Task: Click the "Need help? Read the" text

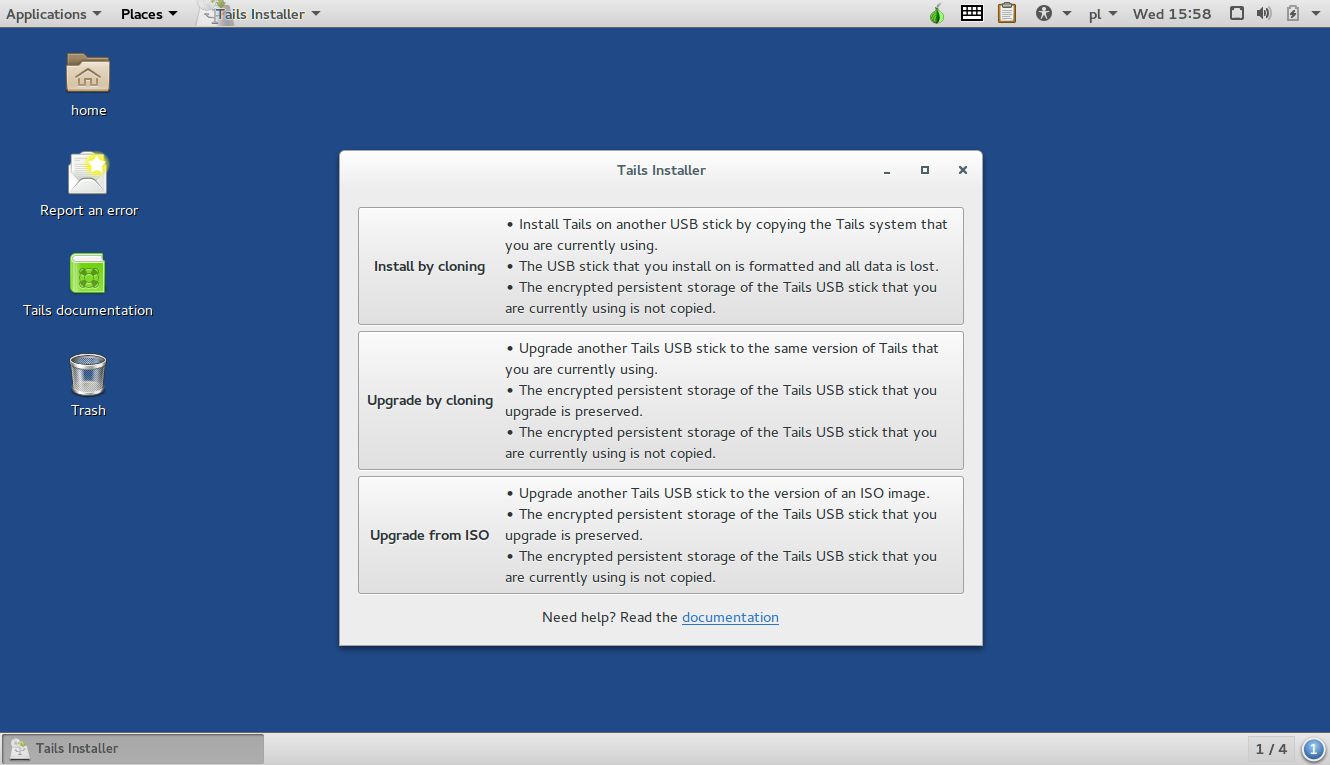Action: coord(610,617)
